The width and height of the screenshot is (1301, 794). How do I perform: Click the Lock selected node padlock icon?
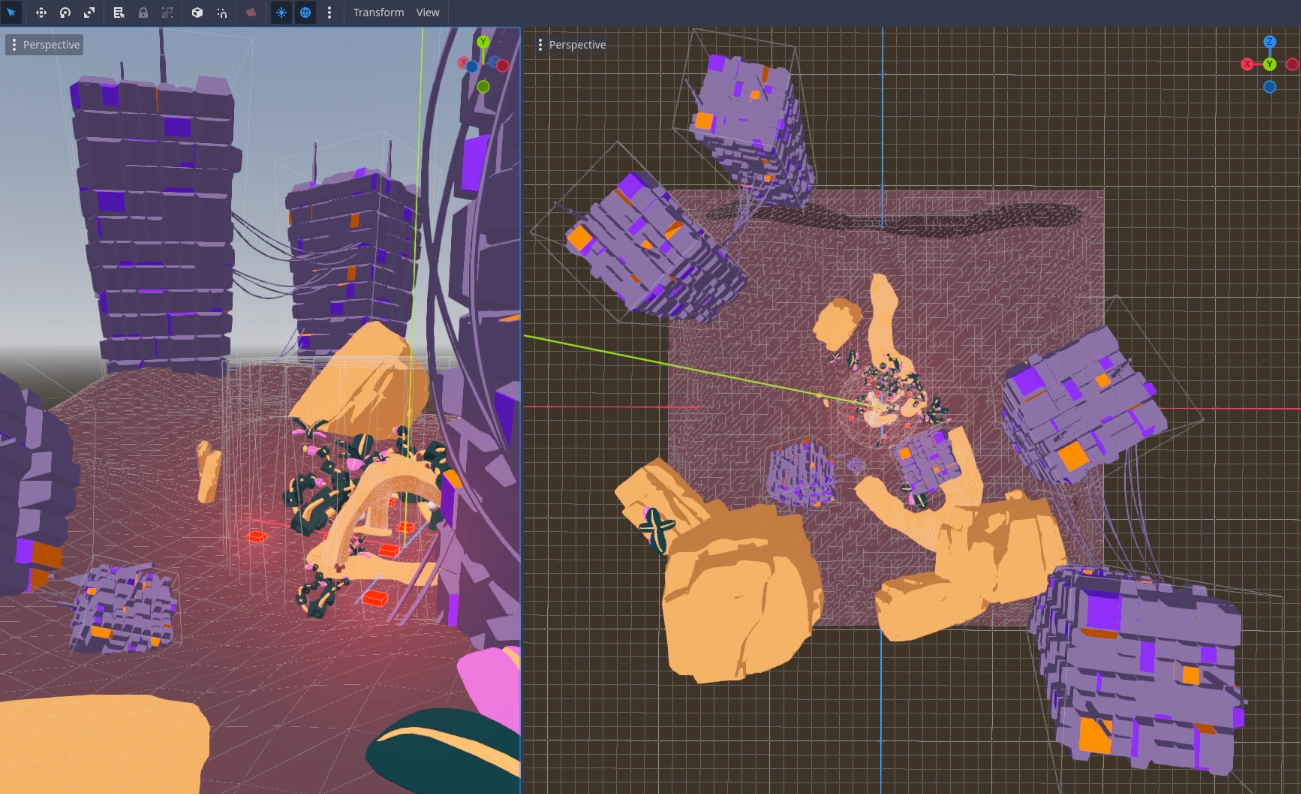point(143,13)
